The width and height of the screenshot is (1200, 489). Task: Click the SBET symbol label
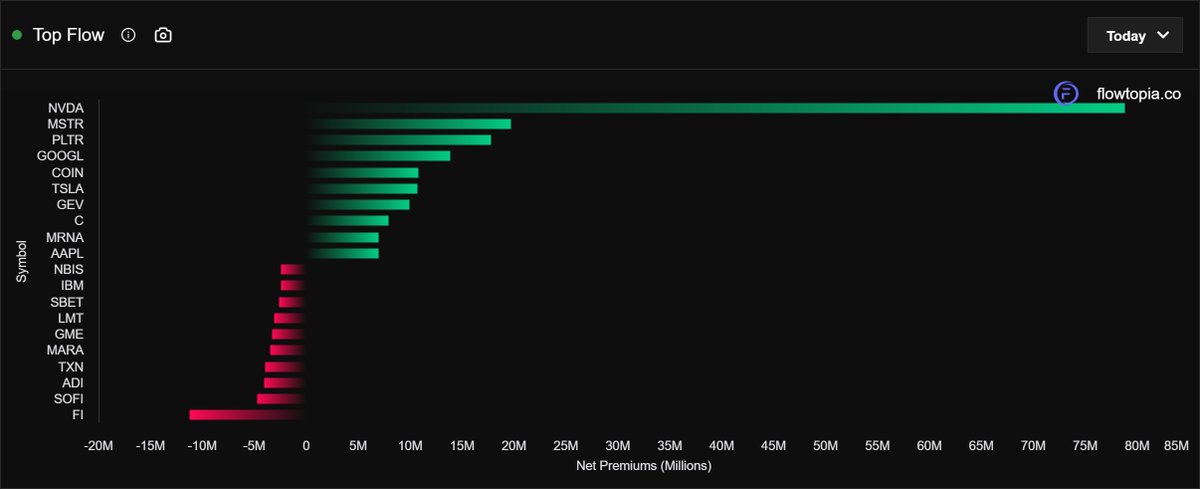pyautogui.click(x=68, y=302)
